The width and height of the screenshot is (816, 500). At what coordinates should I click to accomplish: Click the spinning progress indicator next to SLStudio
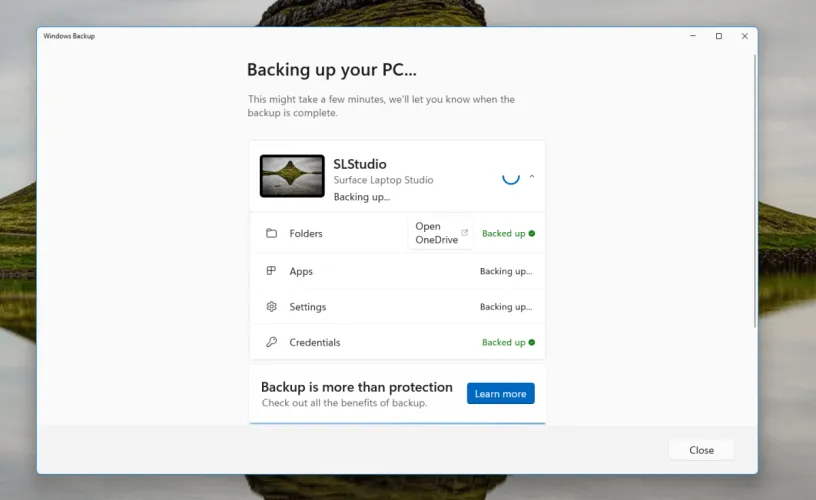tap(510, 176)
